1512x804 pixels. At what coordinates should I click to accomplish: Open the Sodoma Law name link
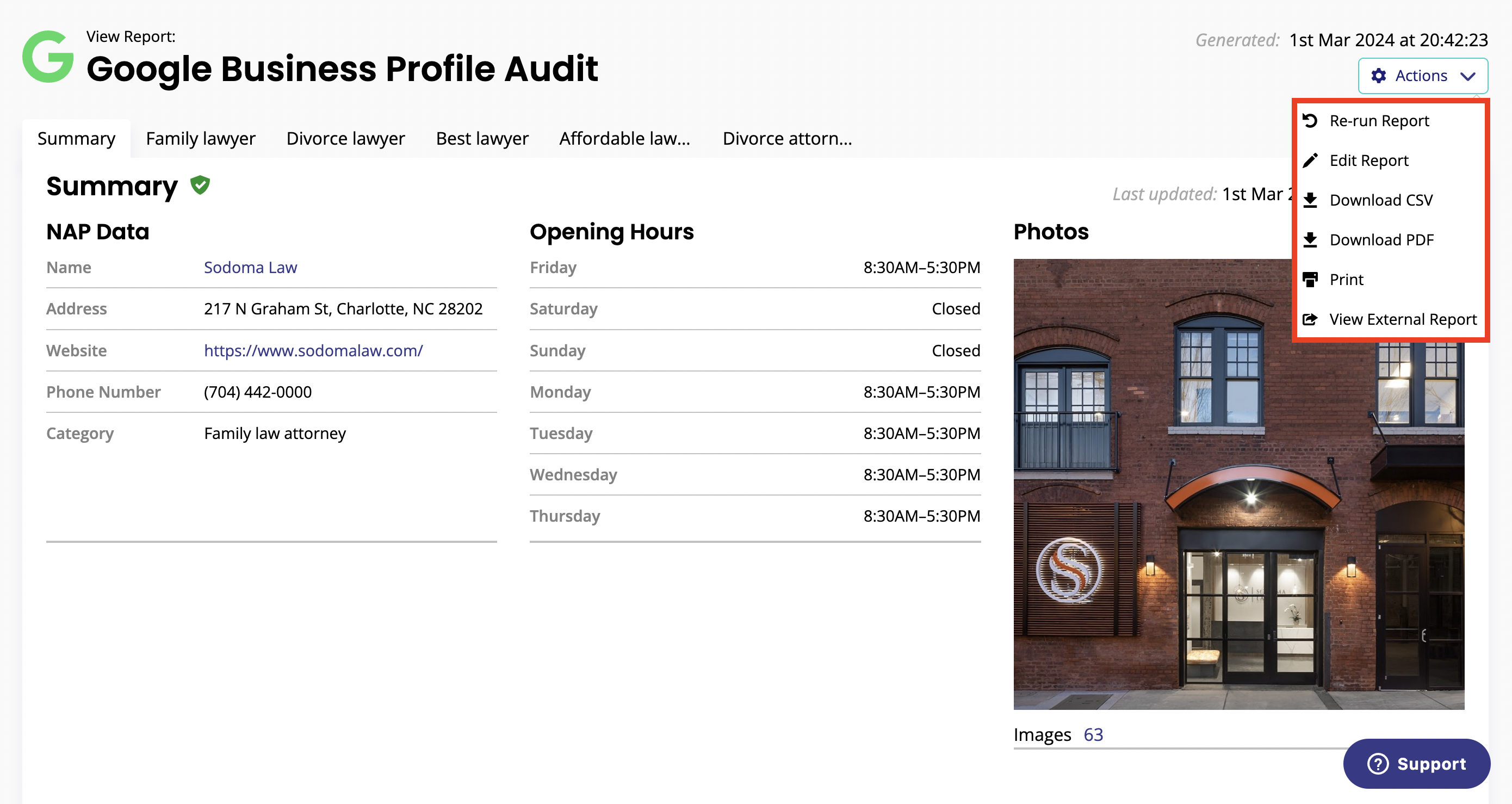[x=251, y=268]
